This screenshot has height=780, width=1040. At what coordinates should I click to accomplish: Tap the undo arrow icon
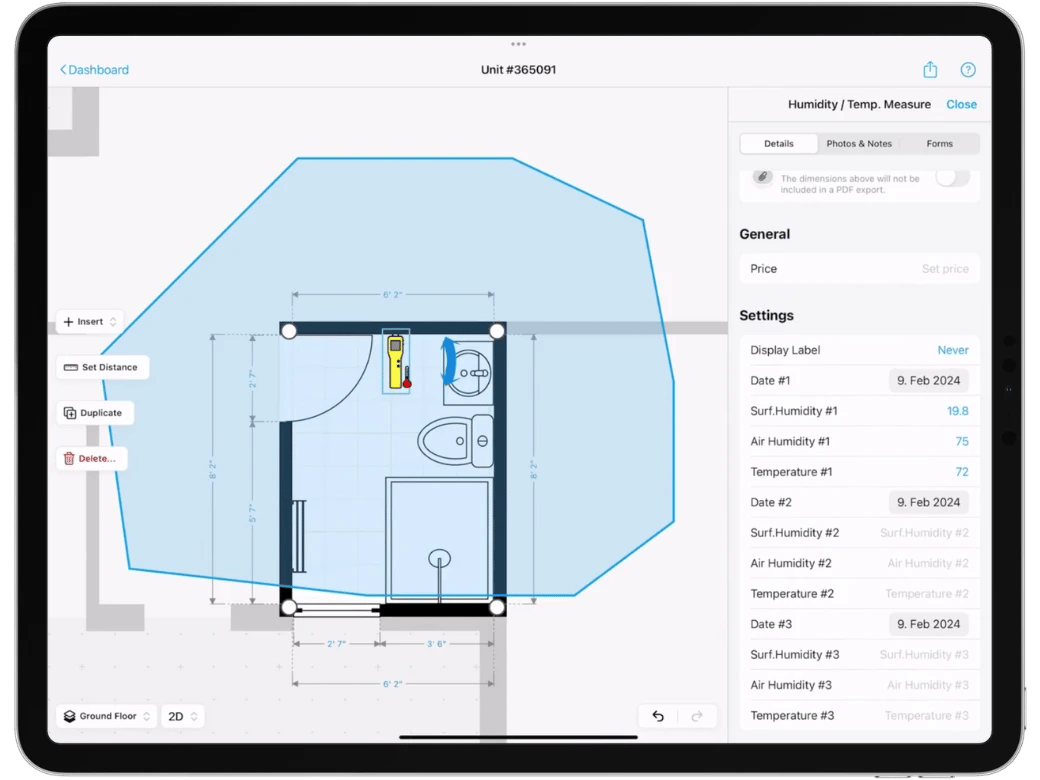click(x=659, y=716)
